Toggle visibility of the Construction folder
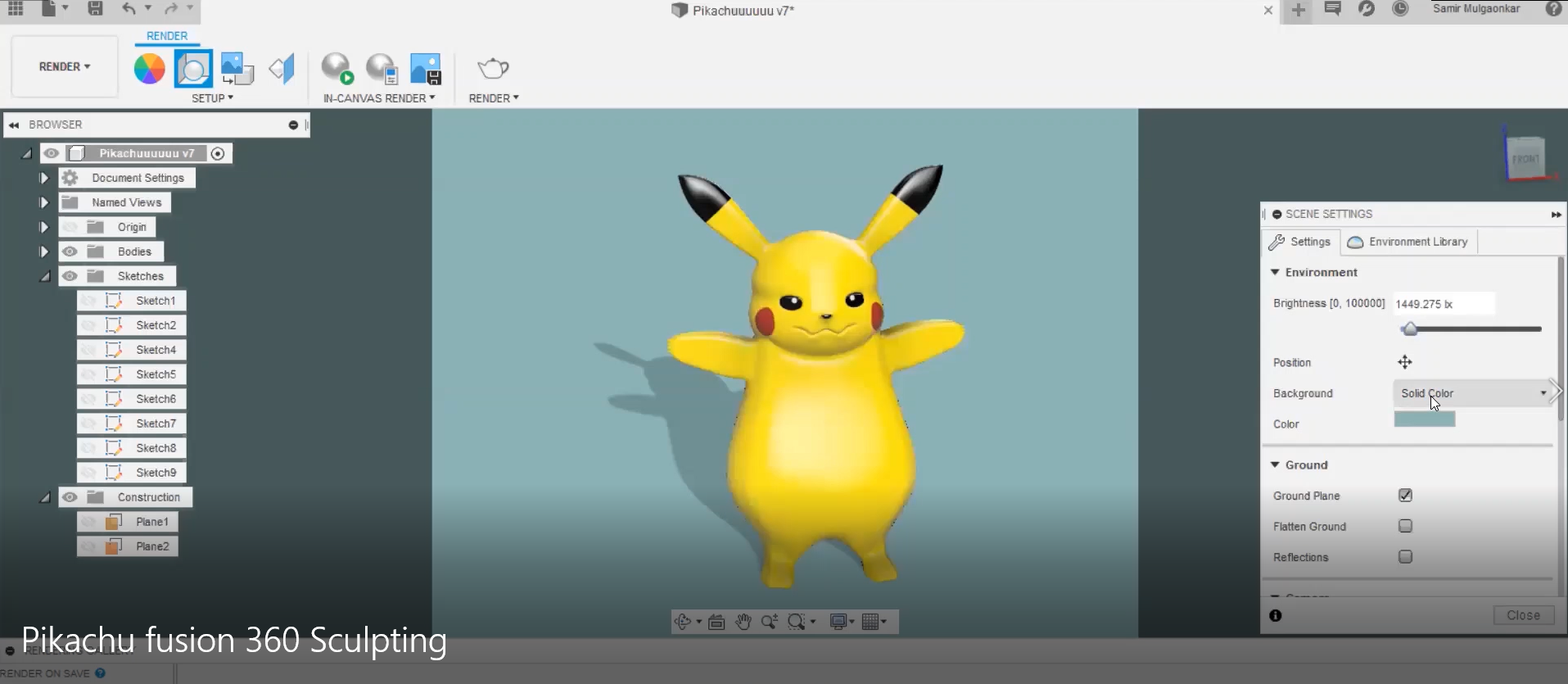The height and width of the screenshot is (684, 1568). [70, 497]
